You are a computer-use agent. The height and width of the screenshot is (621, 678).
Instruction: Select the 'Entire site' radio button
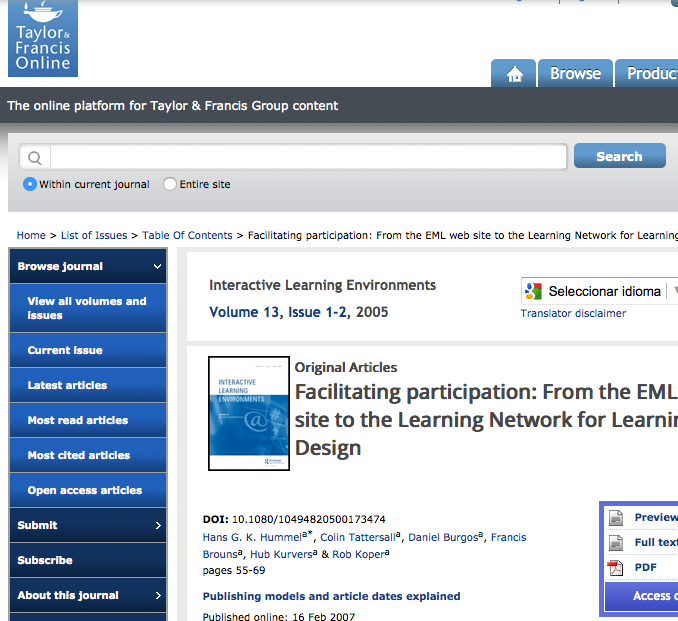tap(170, 184)
